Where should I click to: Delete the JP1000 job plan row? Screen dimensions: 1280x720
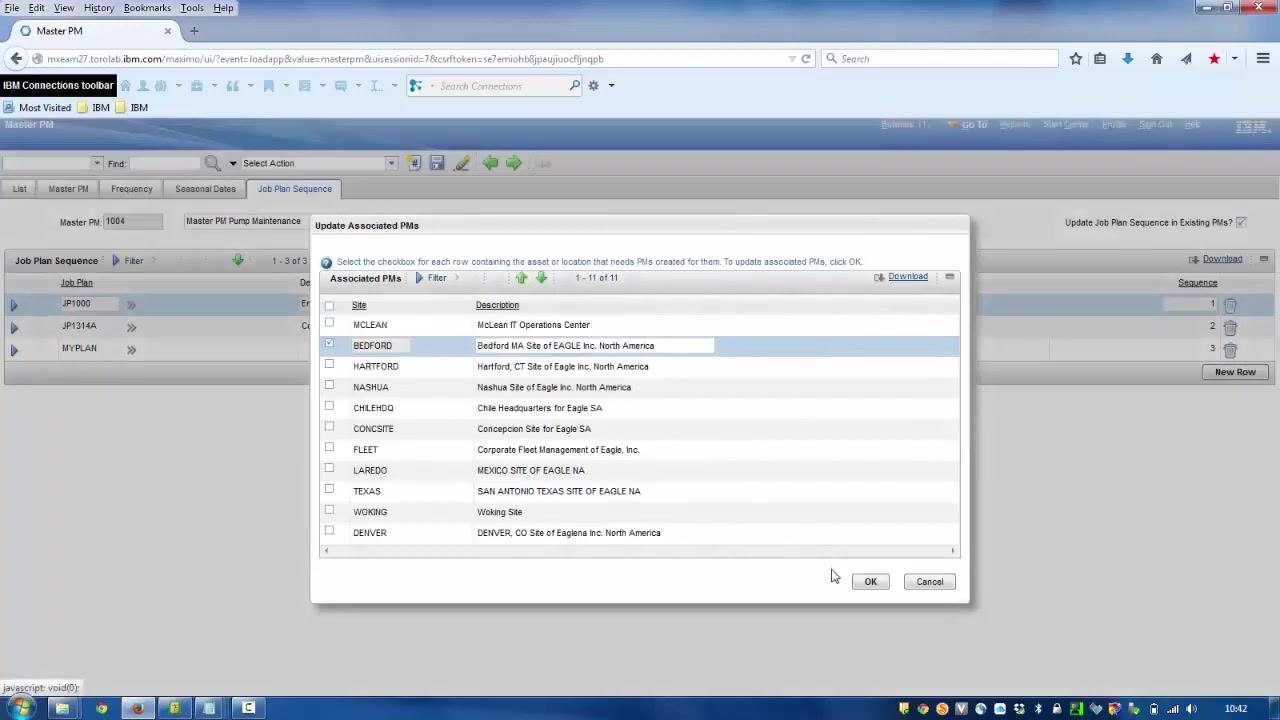coord(1231,305)
